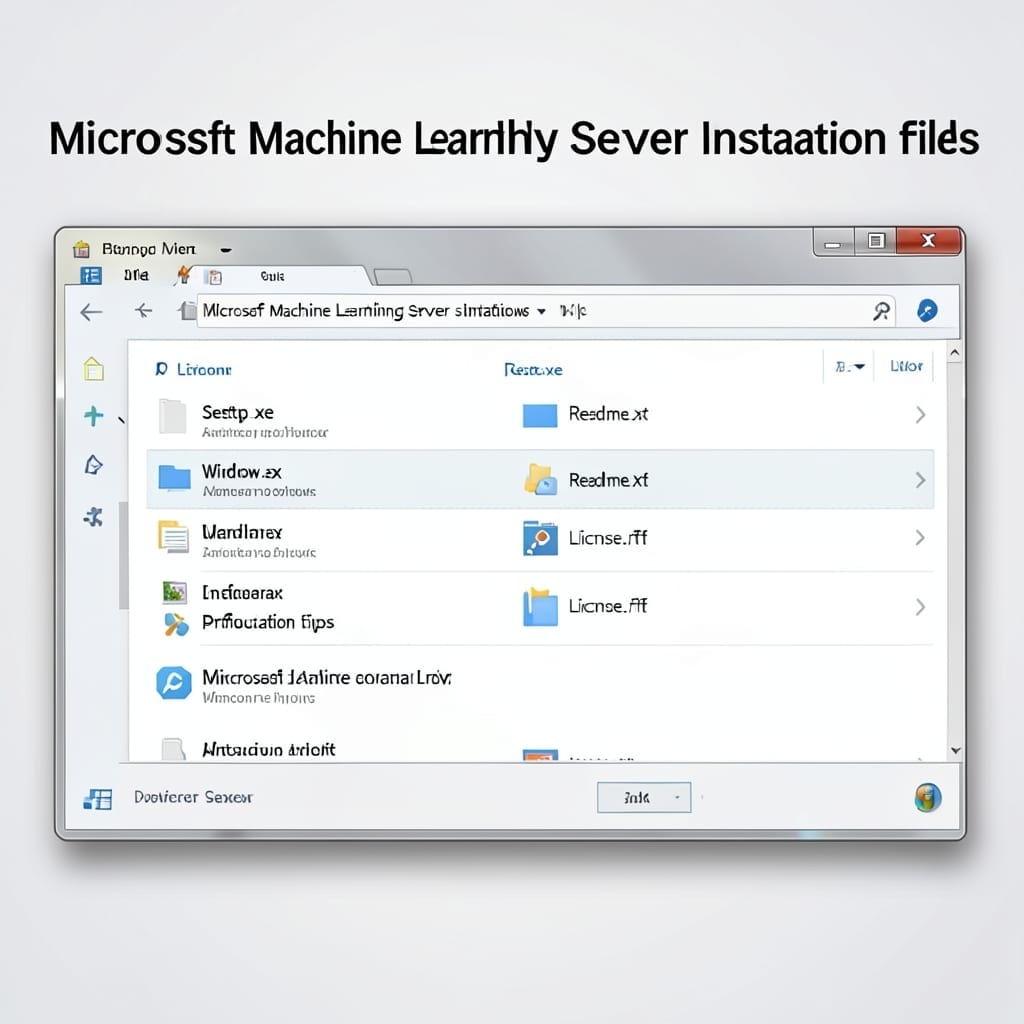Viewport: 1024px width, 1024px height.
Task: Click the blue search-document icon for Licnse.rff
Action: click(x=540, y=538)
